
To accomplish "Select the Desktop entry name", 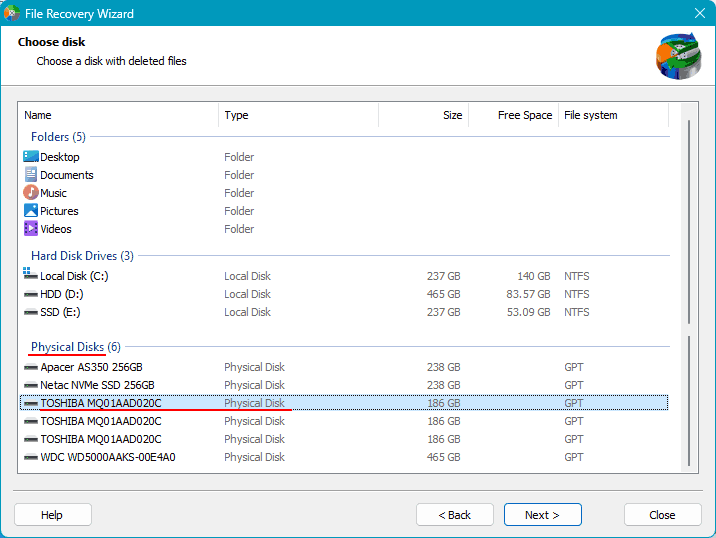I will pyautogui.click(x=60, y=157).
